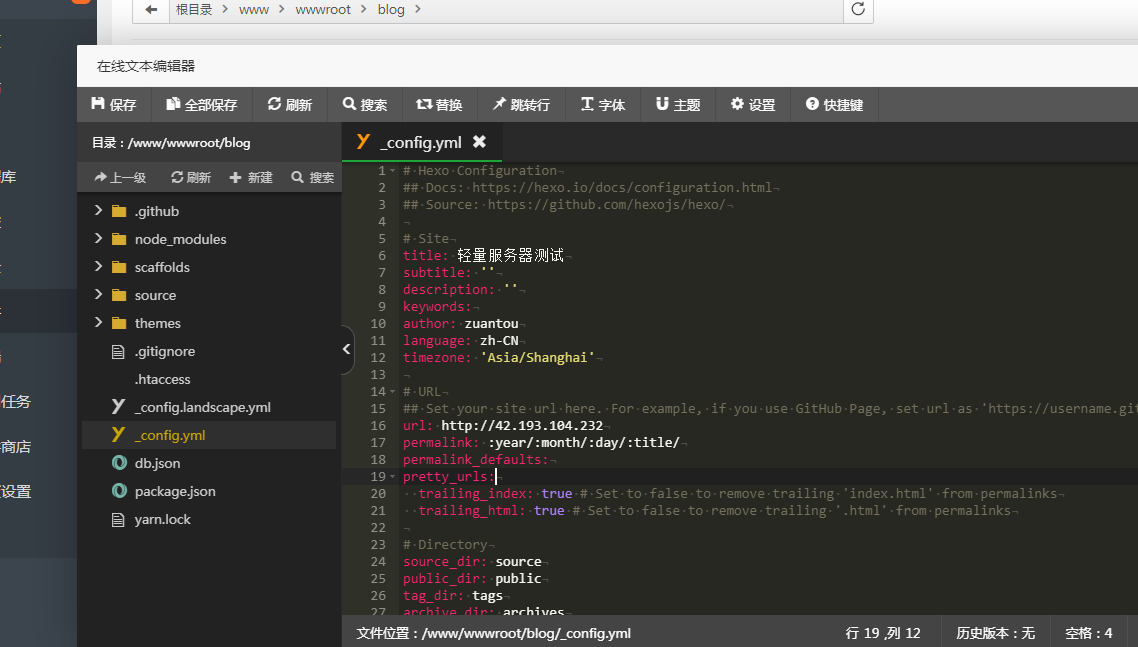1138x647 pixels.
Task: Click timezone value 'Asia/Shanghai'
Action: (537, 357)
